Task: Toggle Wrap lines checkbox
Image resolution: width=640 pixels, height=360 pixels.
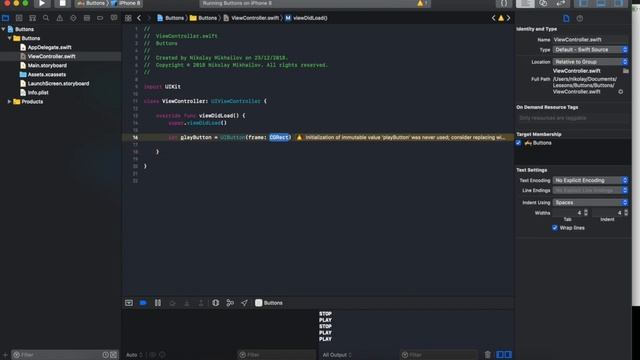Action: point(555,228)
